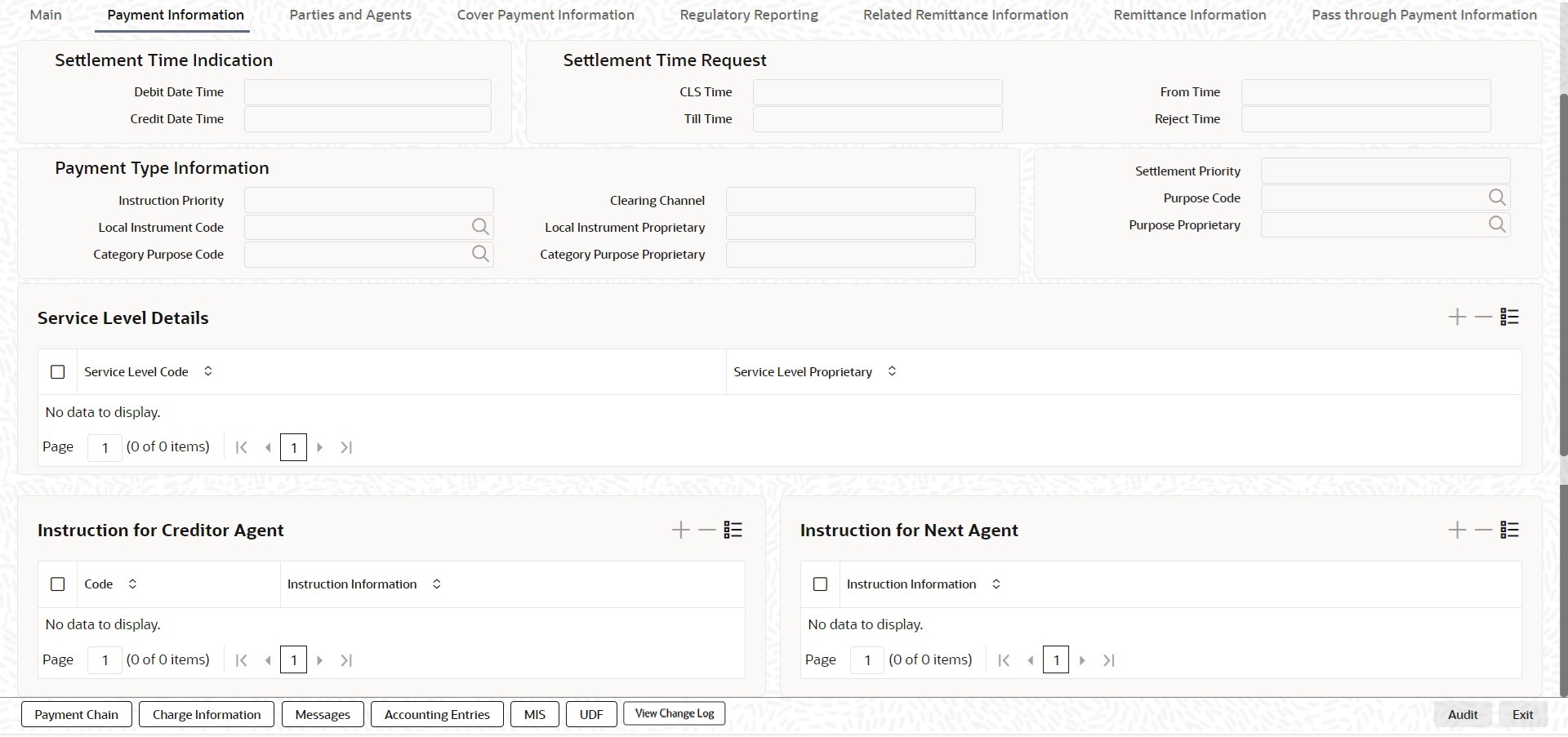This screenshot has width=1568, height=737.
Task: Click View Change Log button
Action: (x=675, y=713)
